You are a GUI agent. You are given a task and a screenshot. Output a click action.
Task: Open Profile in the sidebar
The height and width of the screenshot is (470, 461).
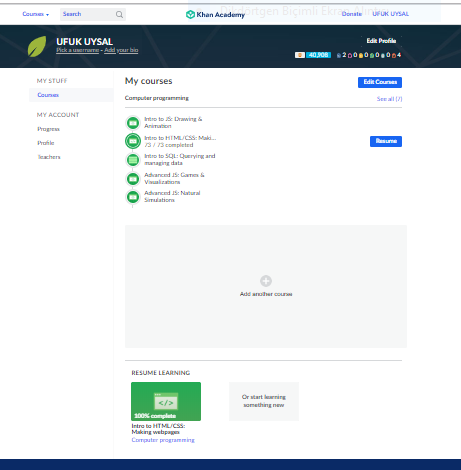(x=46, y=143)
